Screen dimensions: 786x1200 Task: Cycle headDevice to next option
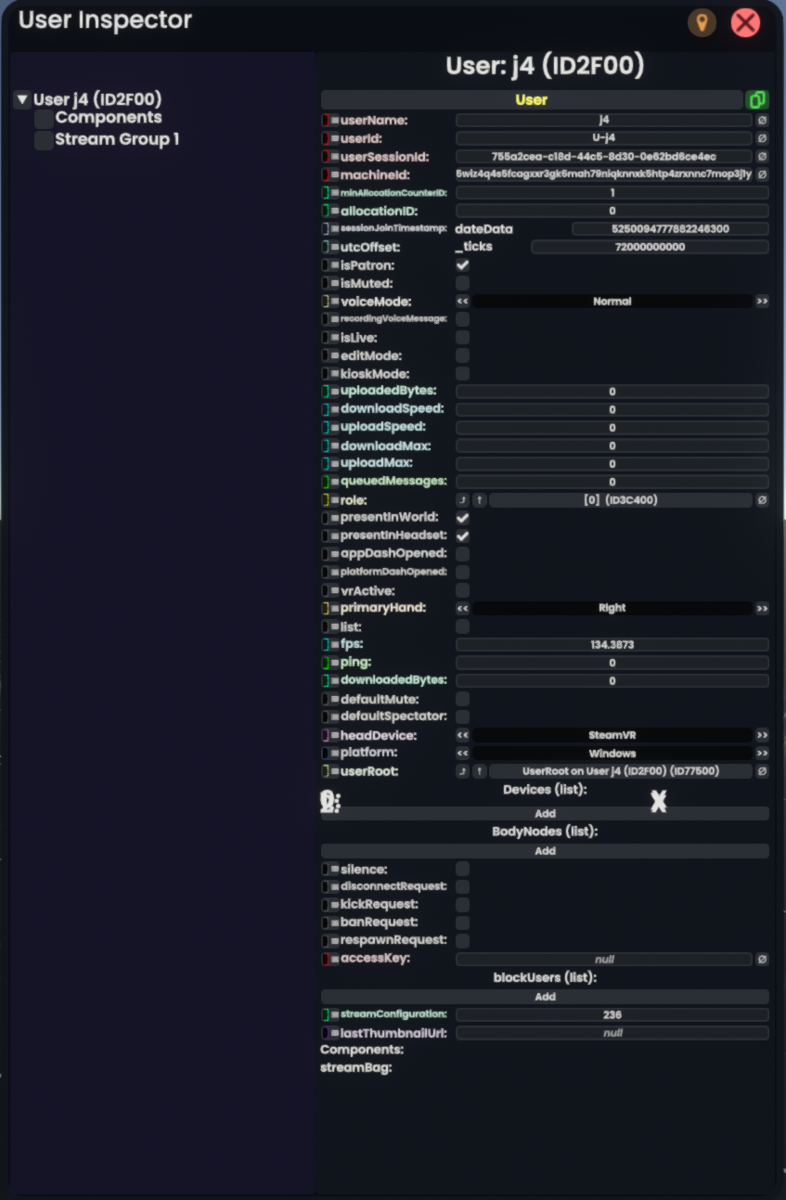pyautogui.click(x=762, y=735)
